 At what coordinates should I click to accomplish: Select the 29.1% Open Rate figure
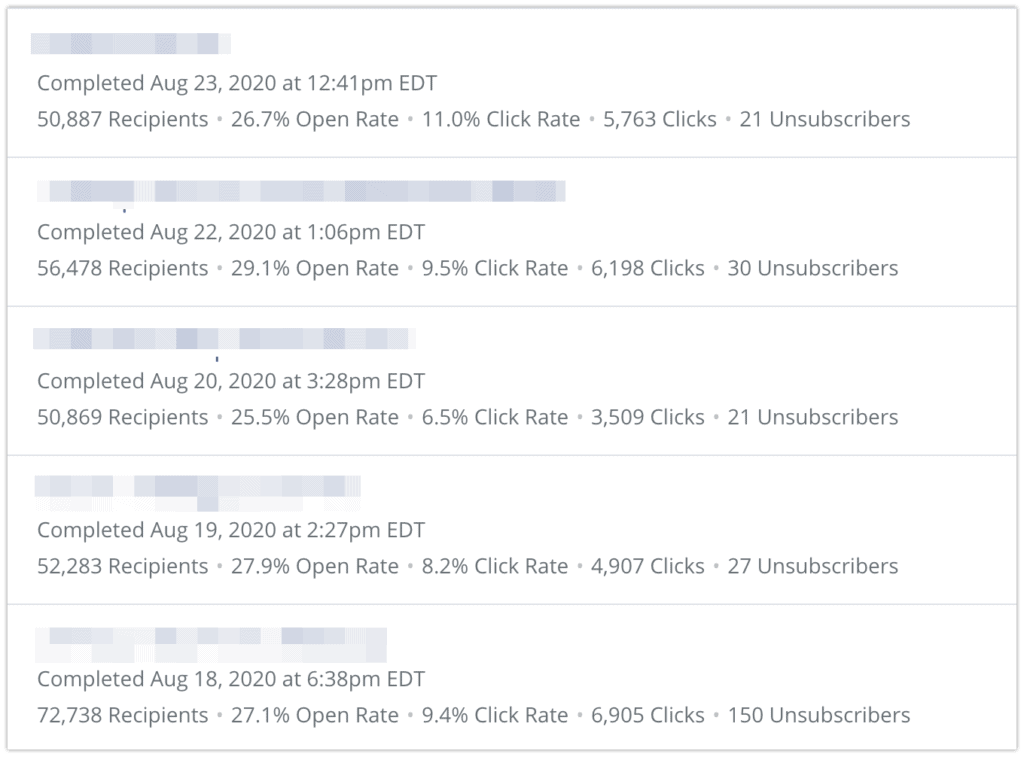(314, 268)
